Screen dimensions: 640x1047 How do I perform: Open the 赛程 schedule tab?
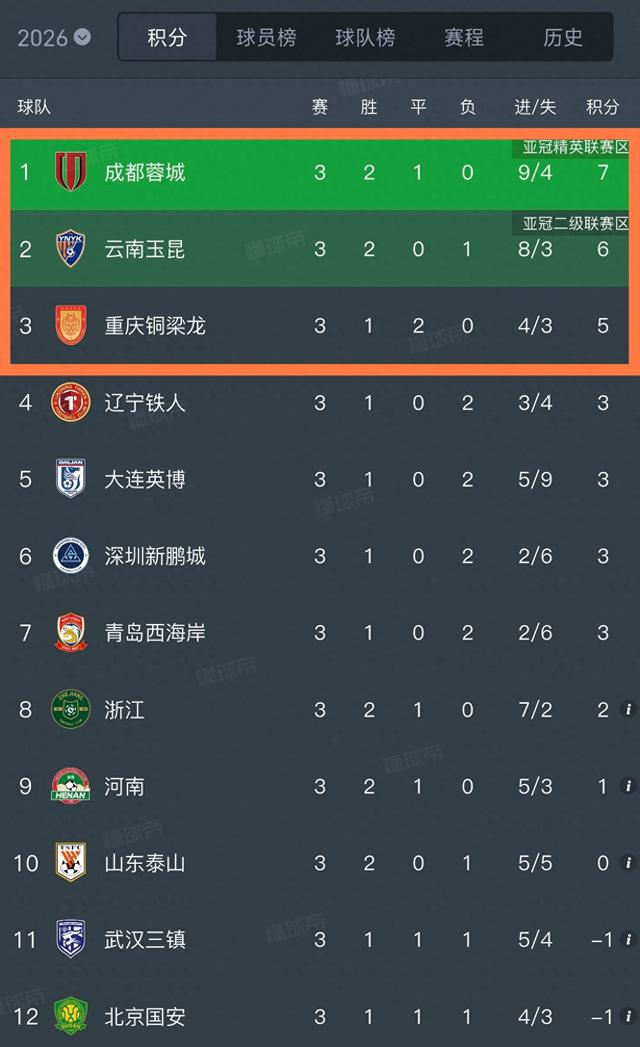pyautogui.click(x=458, y=37)
